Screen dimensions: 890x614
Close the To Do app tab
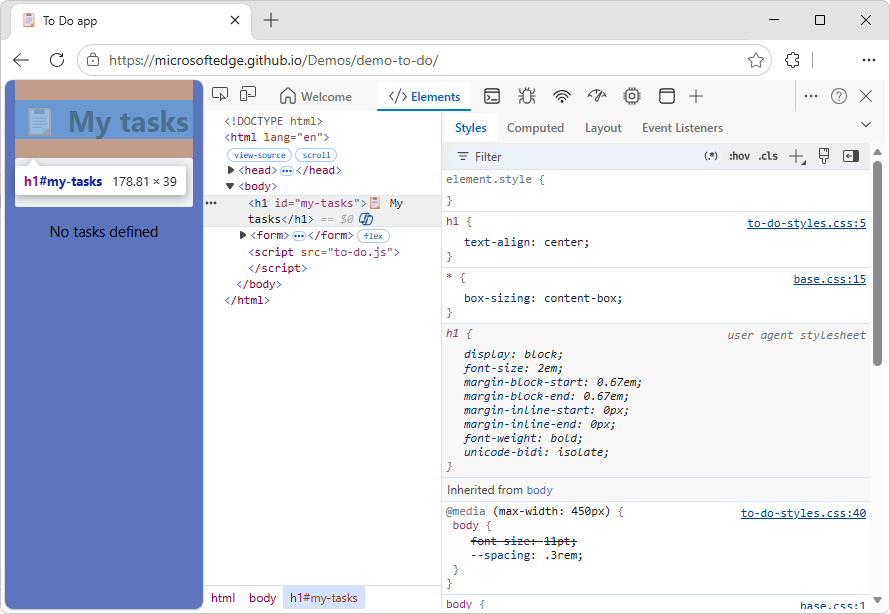[235, 20]
